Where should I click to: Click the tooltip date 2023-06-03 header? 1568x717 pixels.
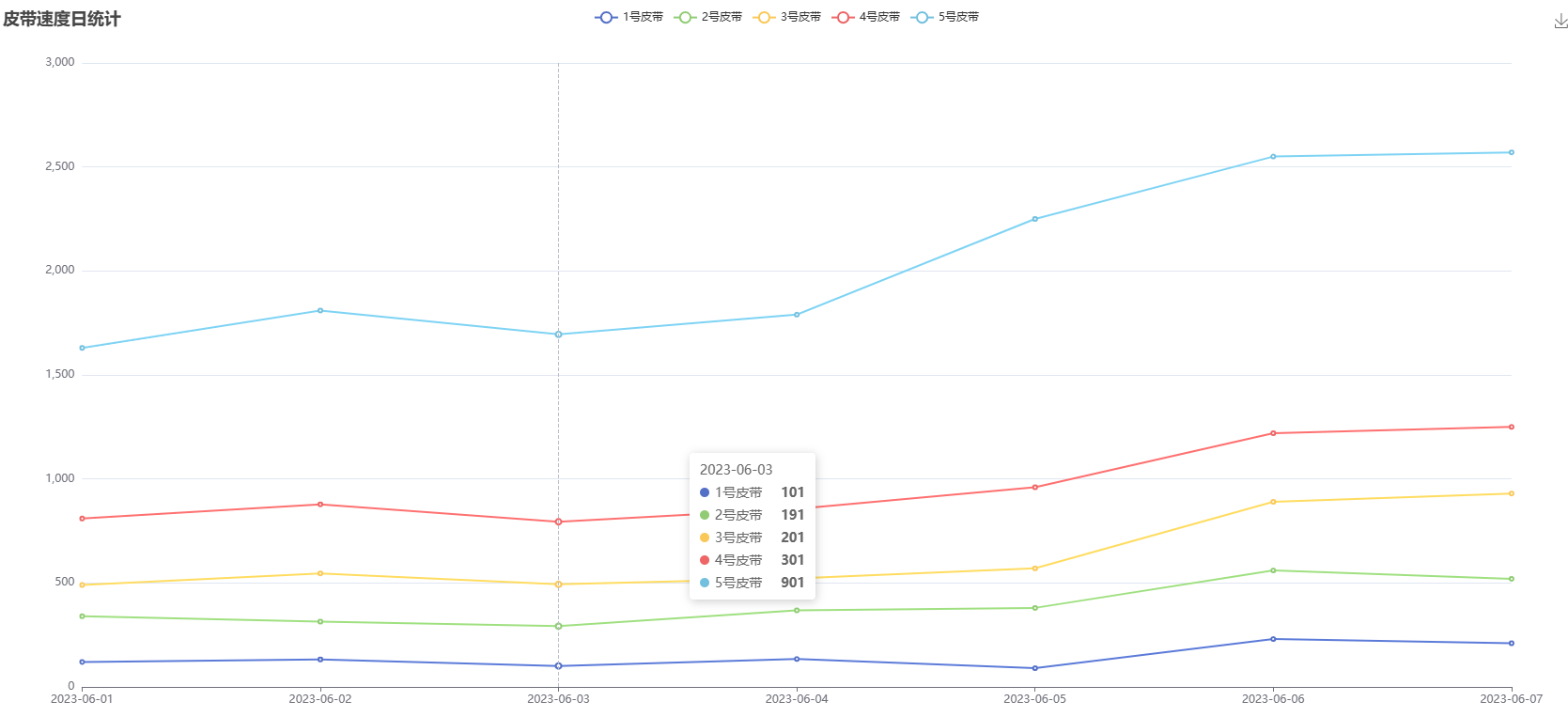click(736, 470)
